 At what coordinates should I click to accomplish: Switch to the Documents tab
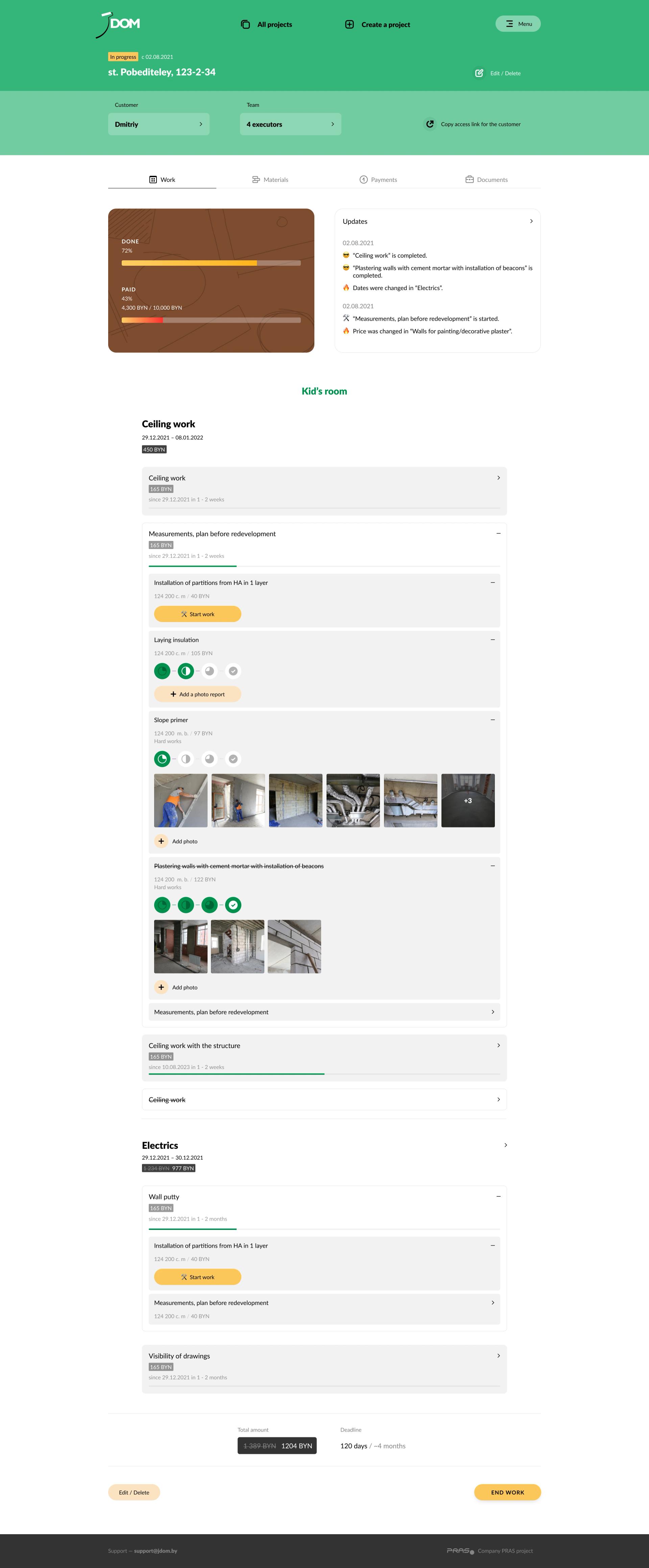click(x=486, y=180)
